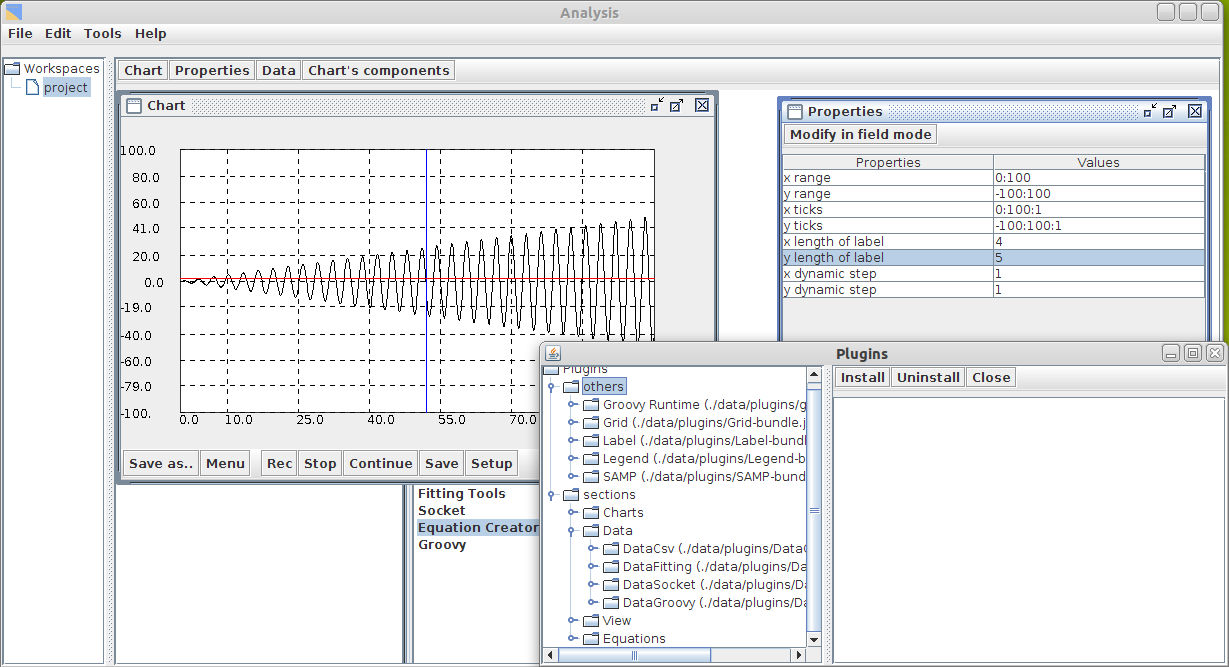Click the DataCsv folder icon
This screenshot has height=667, width=1229.
[x=611, y=549]
